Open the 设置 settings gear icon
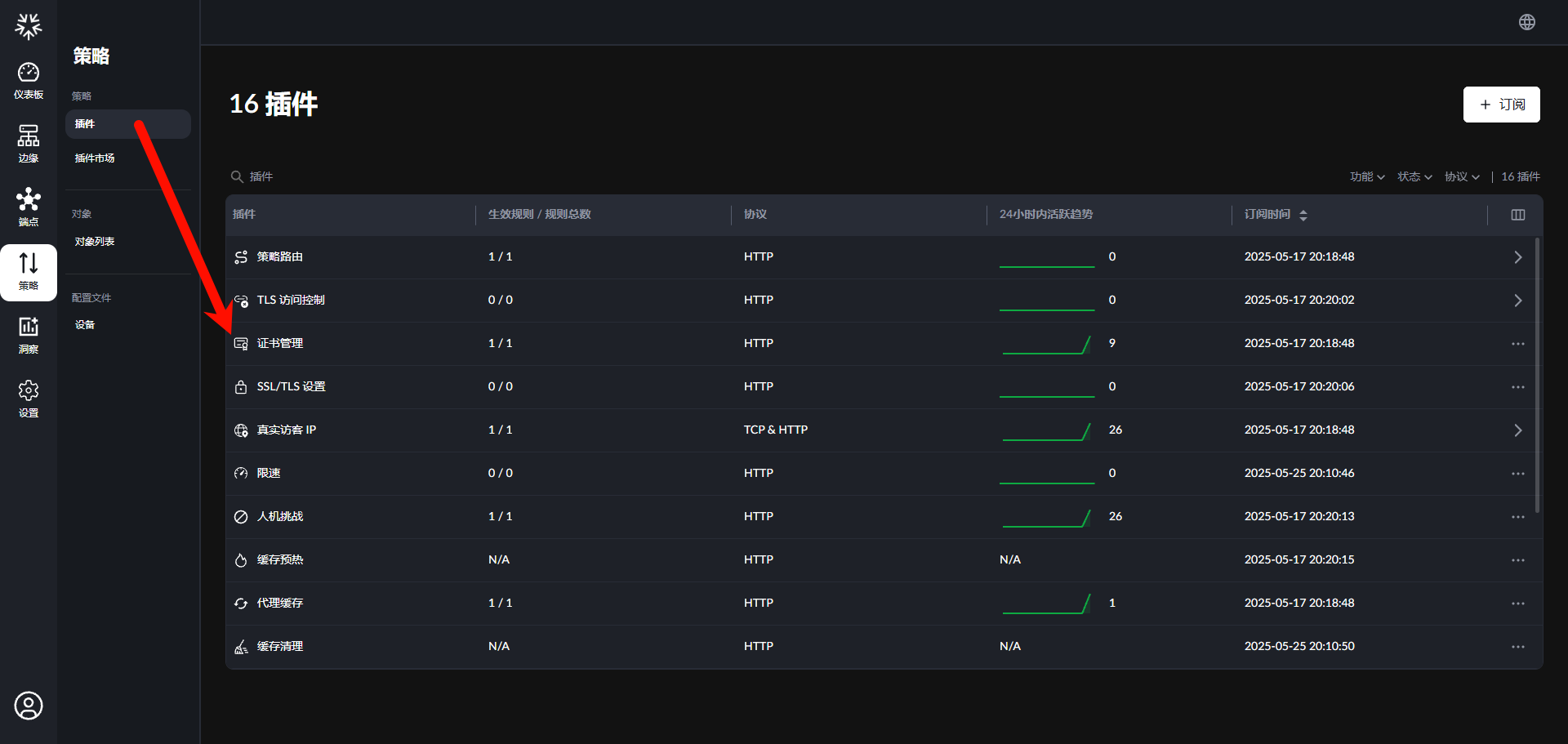 point(29,399)
